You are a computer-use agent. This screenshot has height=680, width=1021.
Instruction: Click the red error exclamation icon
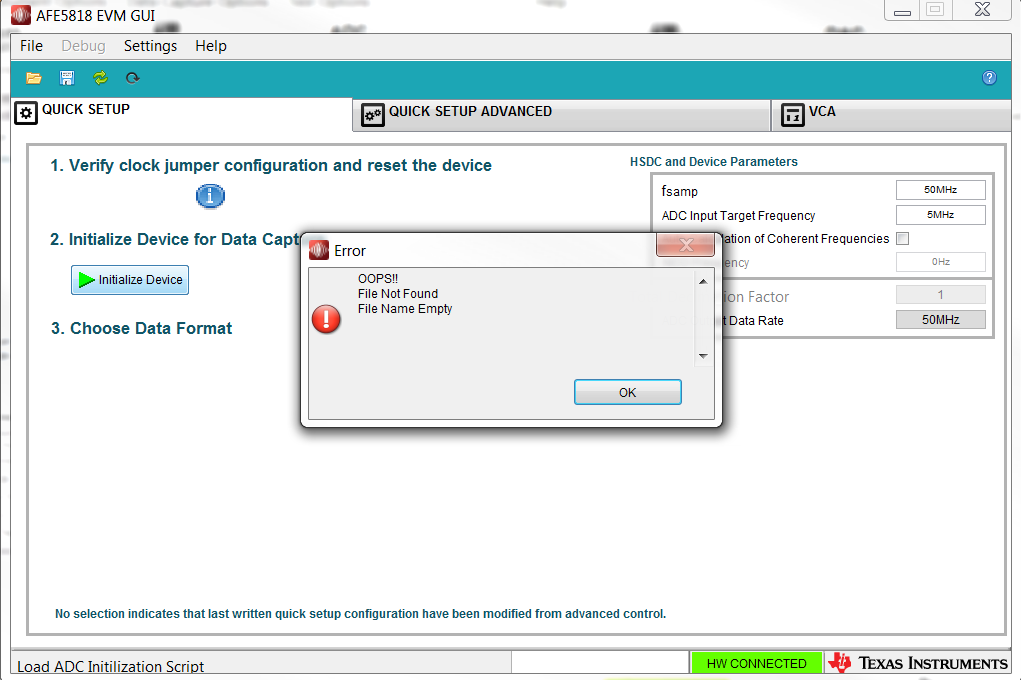point(326,319)
